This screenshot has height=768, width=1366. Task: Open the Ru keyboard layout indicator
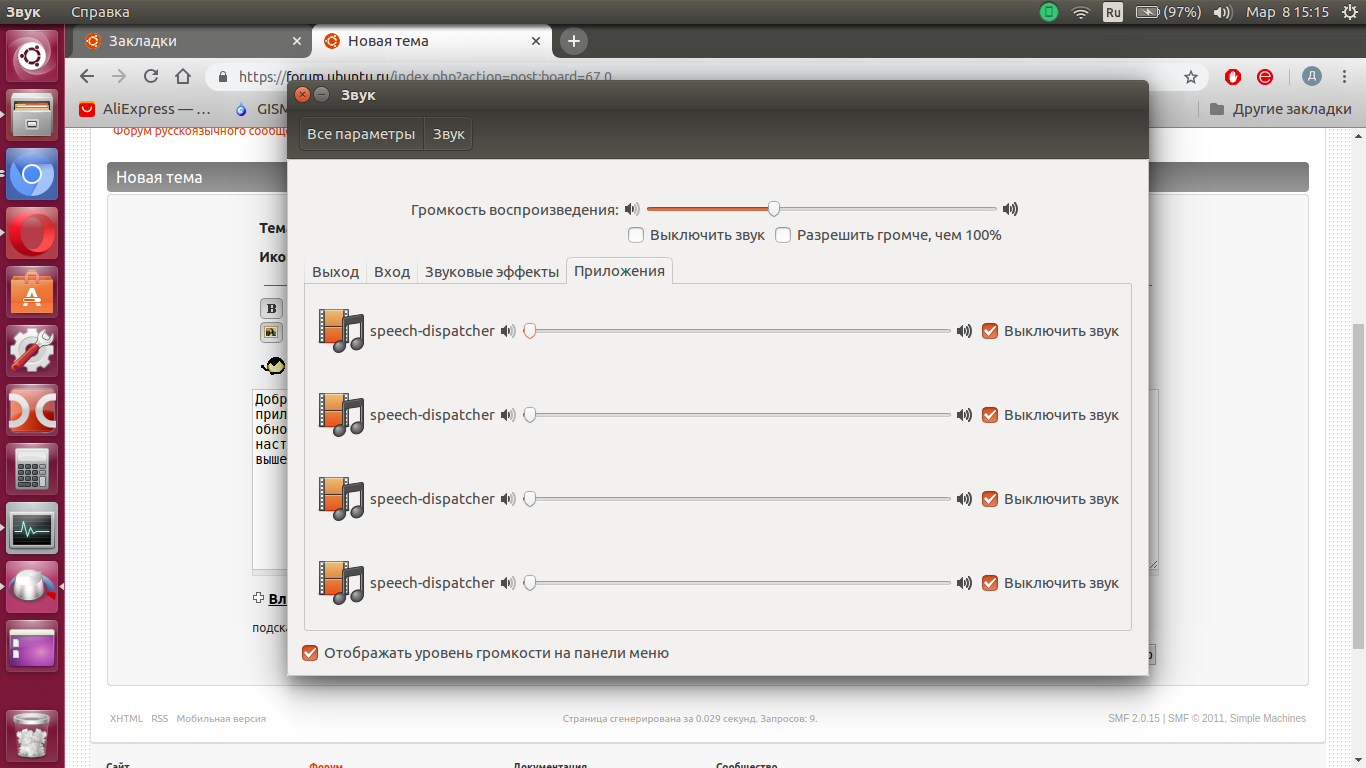[1113, 12]
